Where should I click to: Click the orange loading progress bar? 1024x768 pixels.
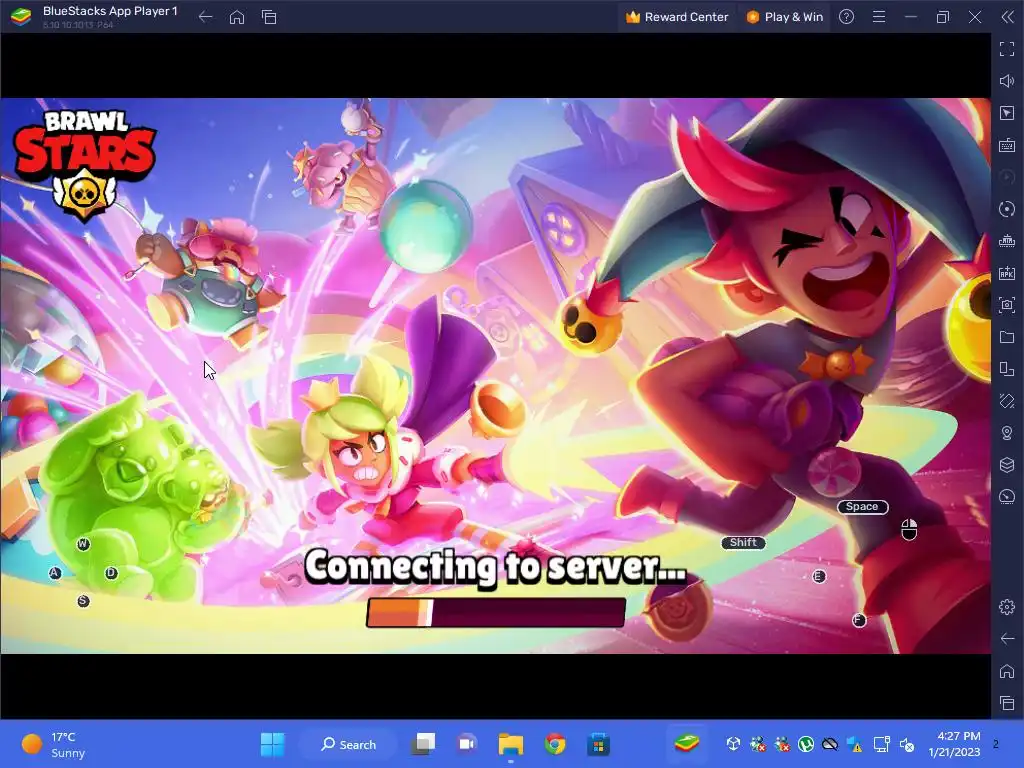496,613
